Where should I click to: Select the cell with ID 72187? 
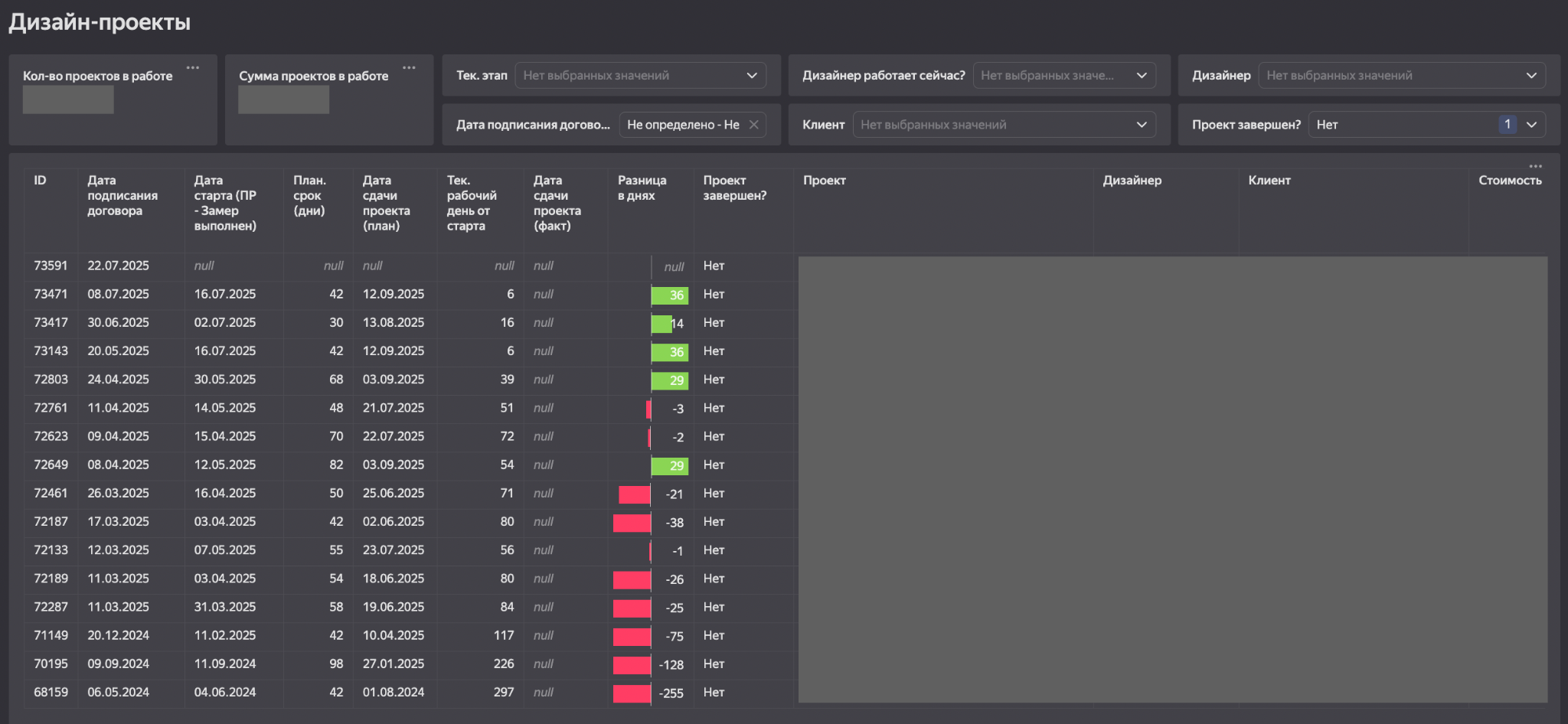coord(51,522)
